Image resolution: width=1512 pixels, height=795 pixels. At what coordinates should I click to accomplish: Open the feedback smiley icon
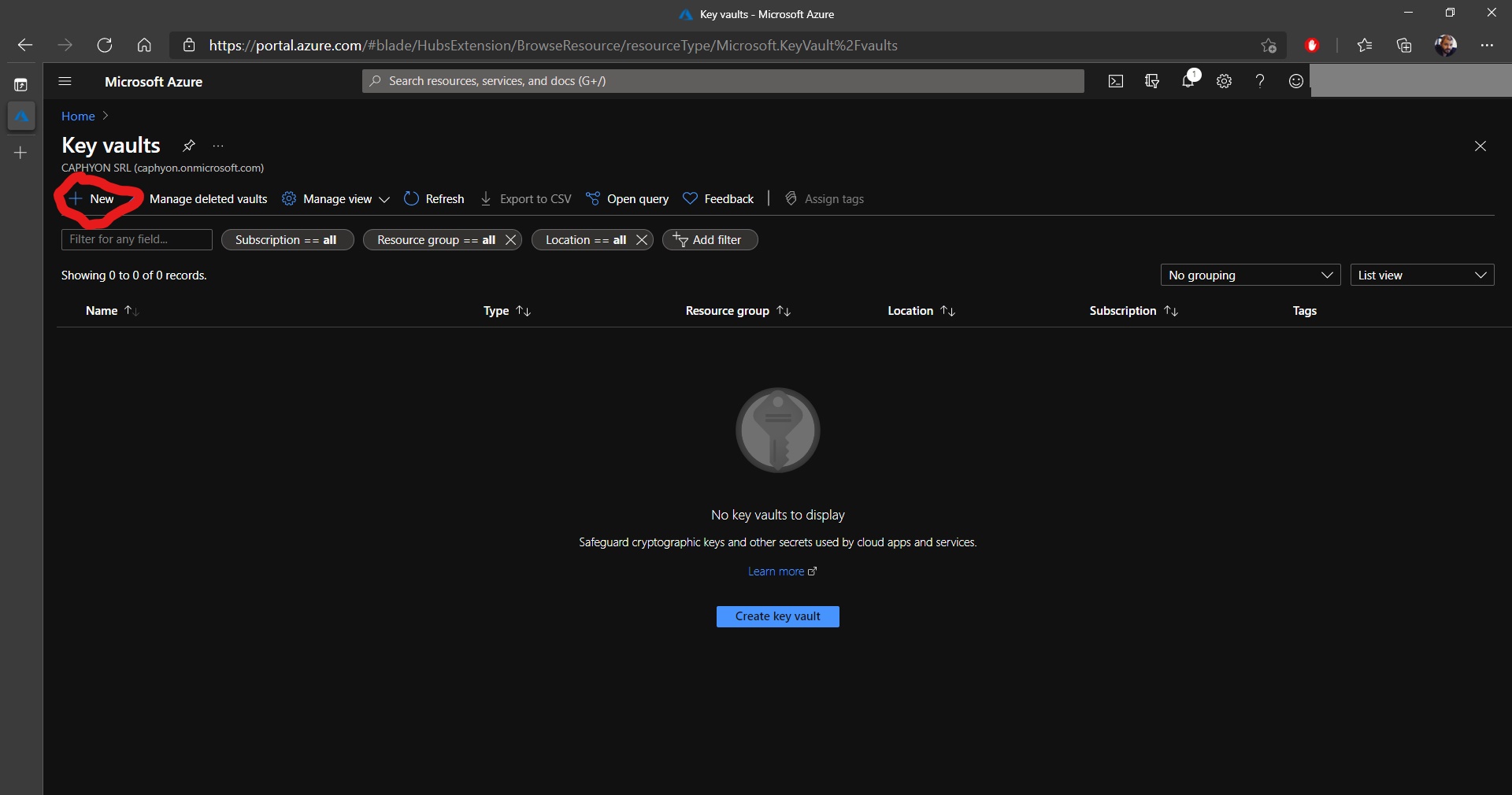pos(1296,81)
